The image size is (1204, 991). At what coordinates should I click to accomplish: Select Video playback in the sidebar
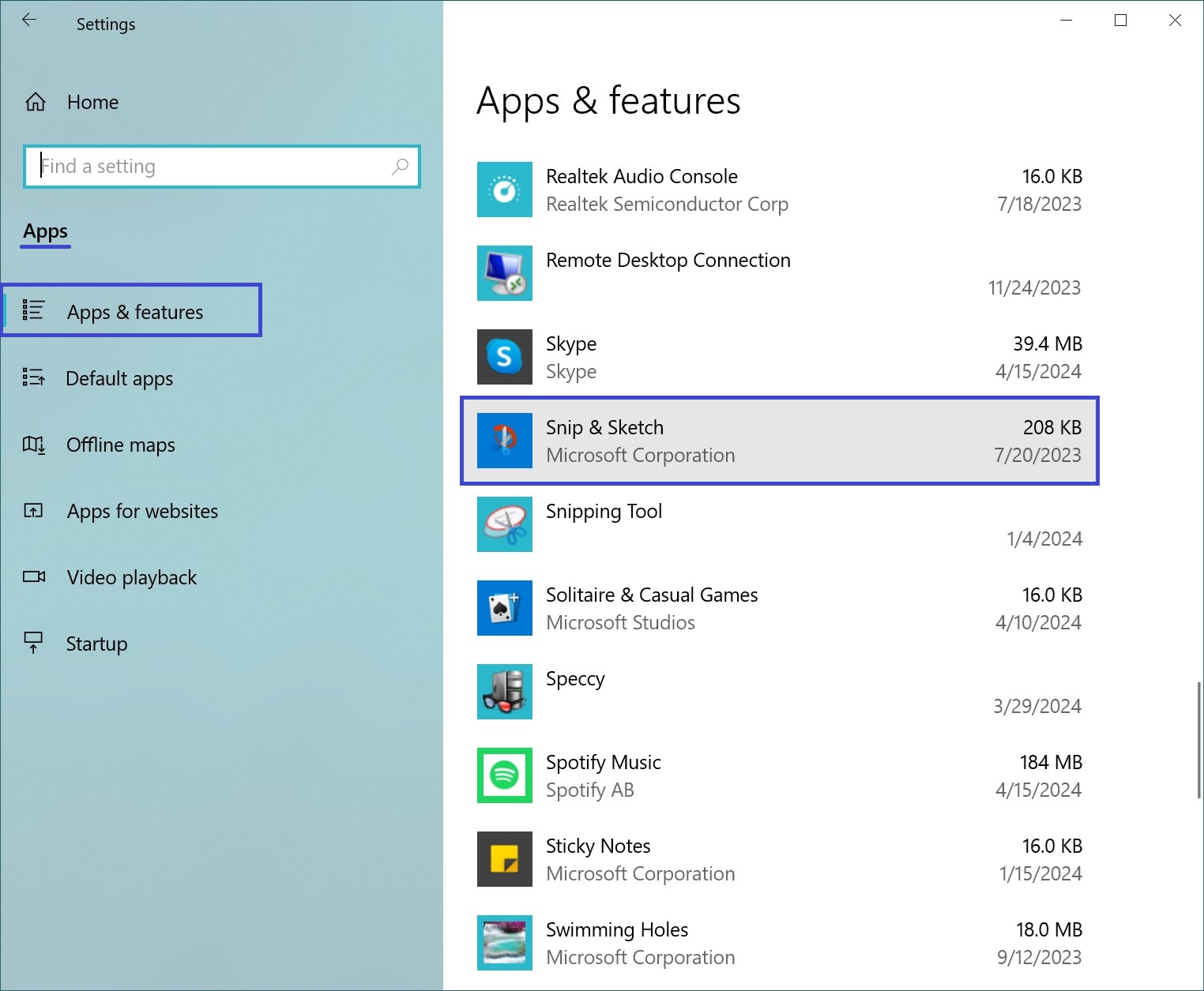pos(131,578)
